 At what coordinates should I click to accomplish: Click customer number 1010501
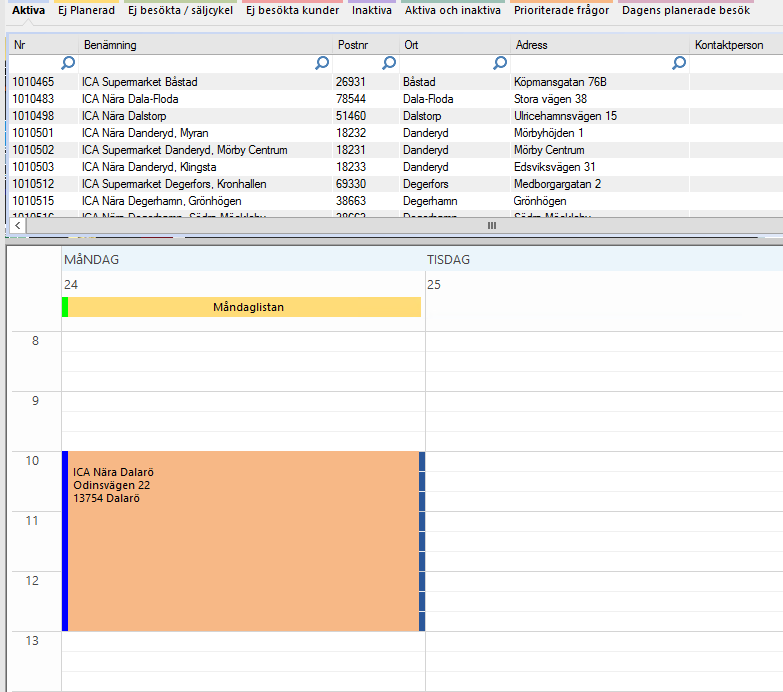click(33, 133)
